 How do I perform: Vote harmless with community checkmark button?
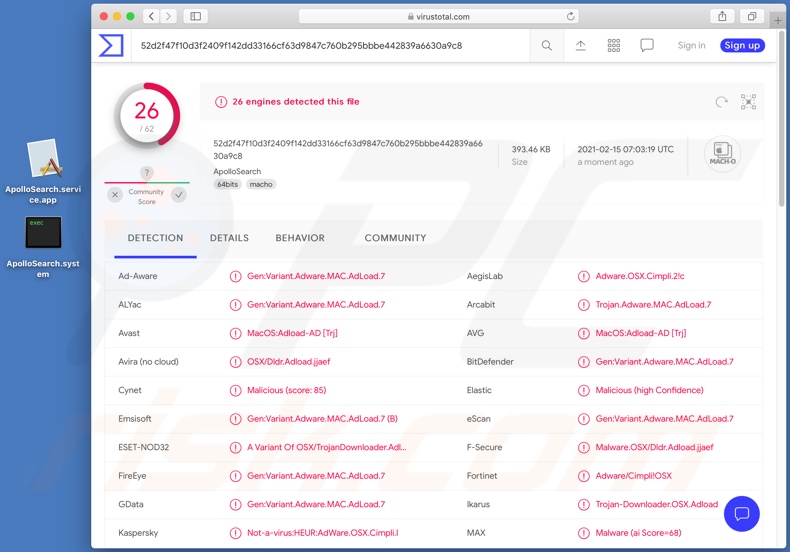tap(179, 195)
